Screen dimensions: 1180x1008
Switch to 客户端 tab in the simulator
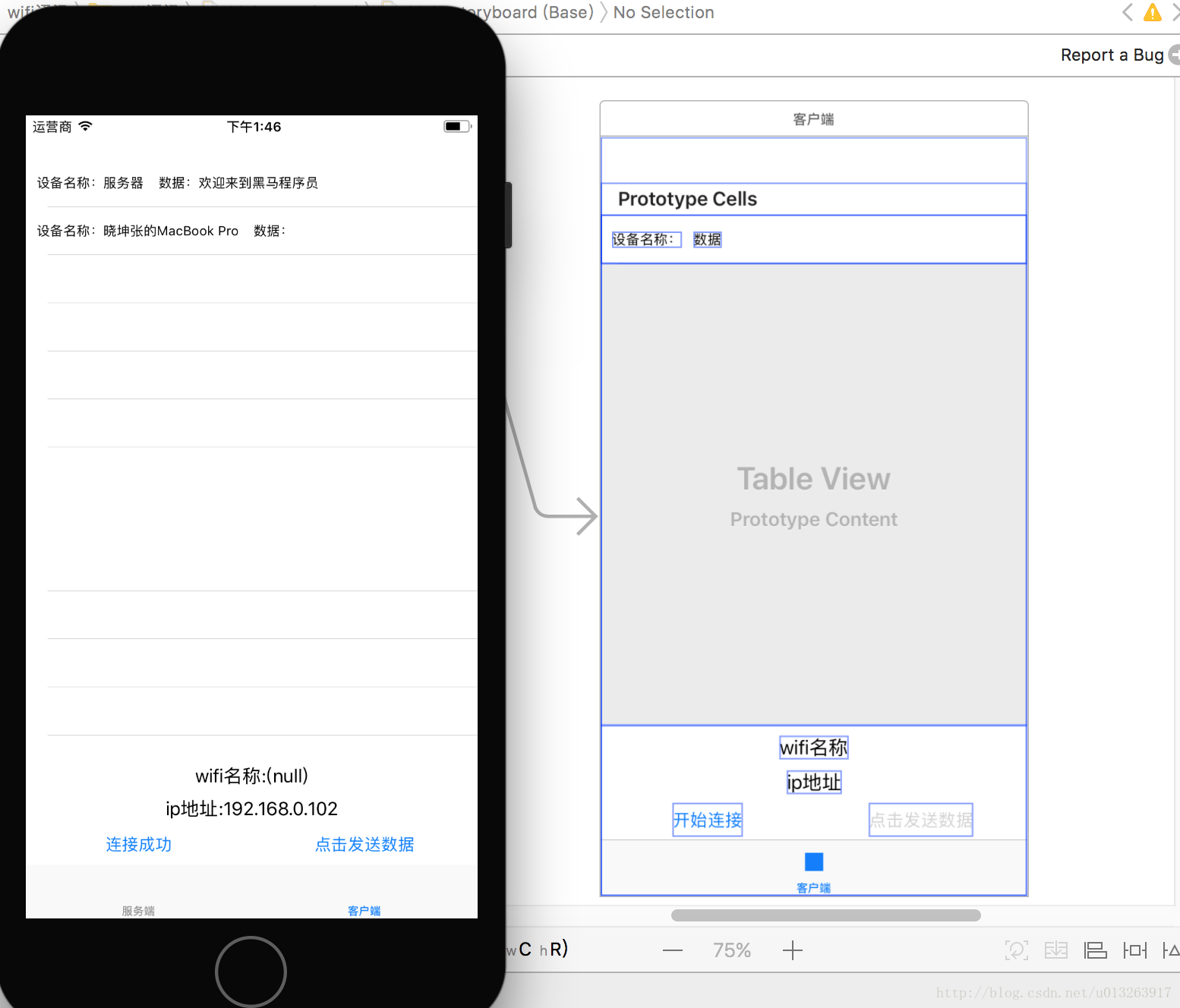click(364, 910)
